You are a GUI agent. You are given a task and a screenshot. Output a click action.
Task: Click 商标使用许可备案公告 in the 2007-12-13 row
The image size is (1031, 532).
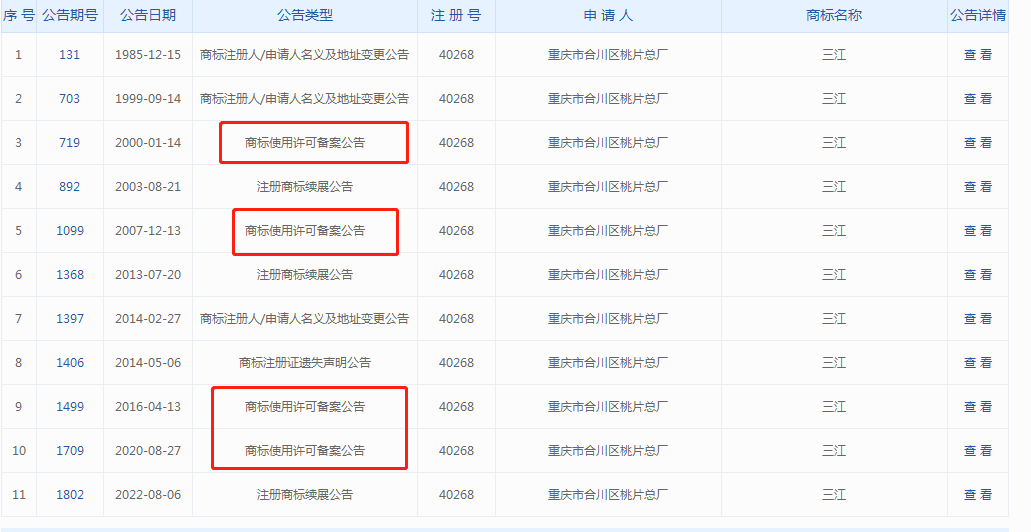coord(305,231)
